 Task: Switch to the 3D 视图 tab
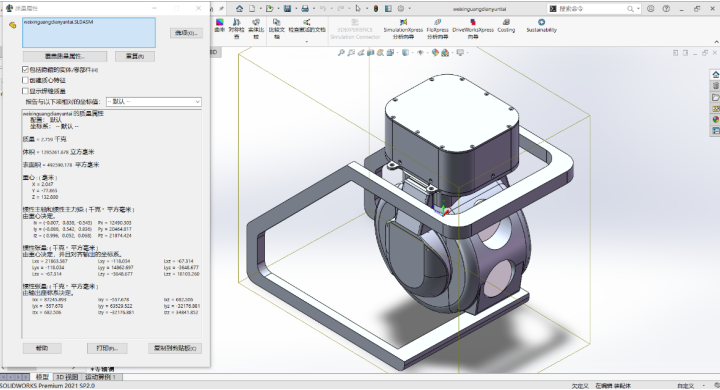tap(67, 377)
